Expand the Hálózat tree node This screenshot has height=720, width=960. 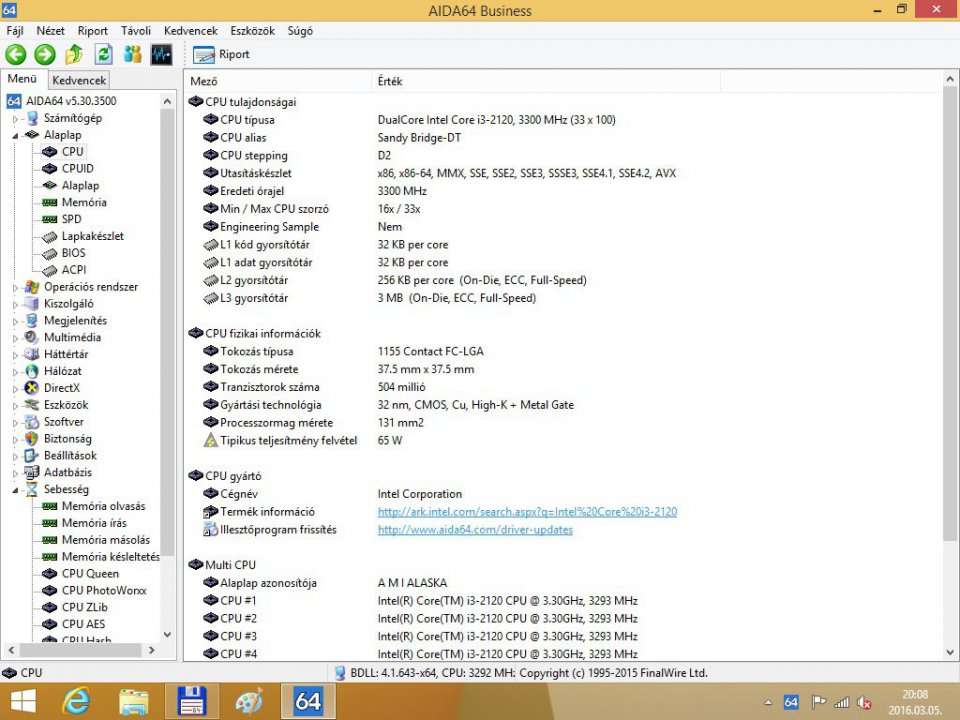15,372
